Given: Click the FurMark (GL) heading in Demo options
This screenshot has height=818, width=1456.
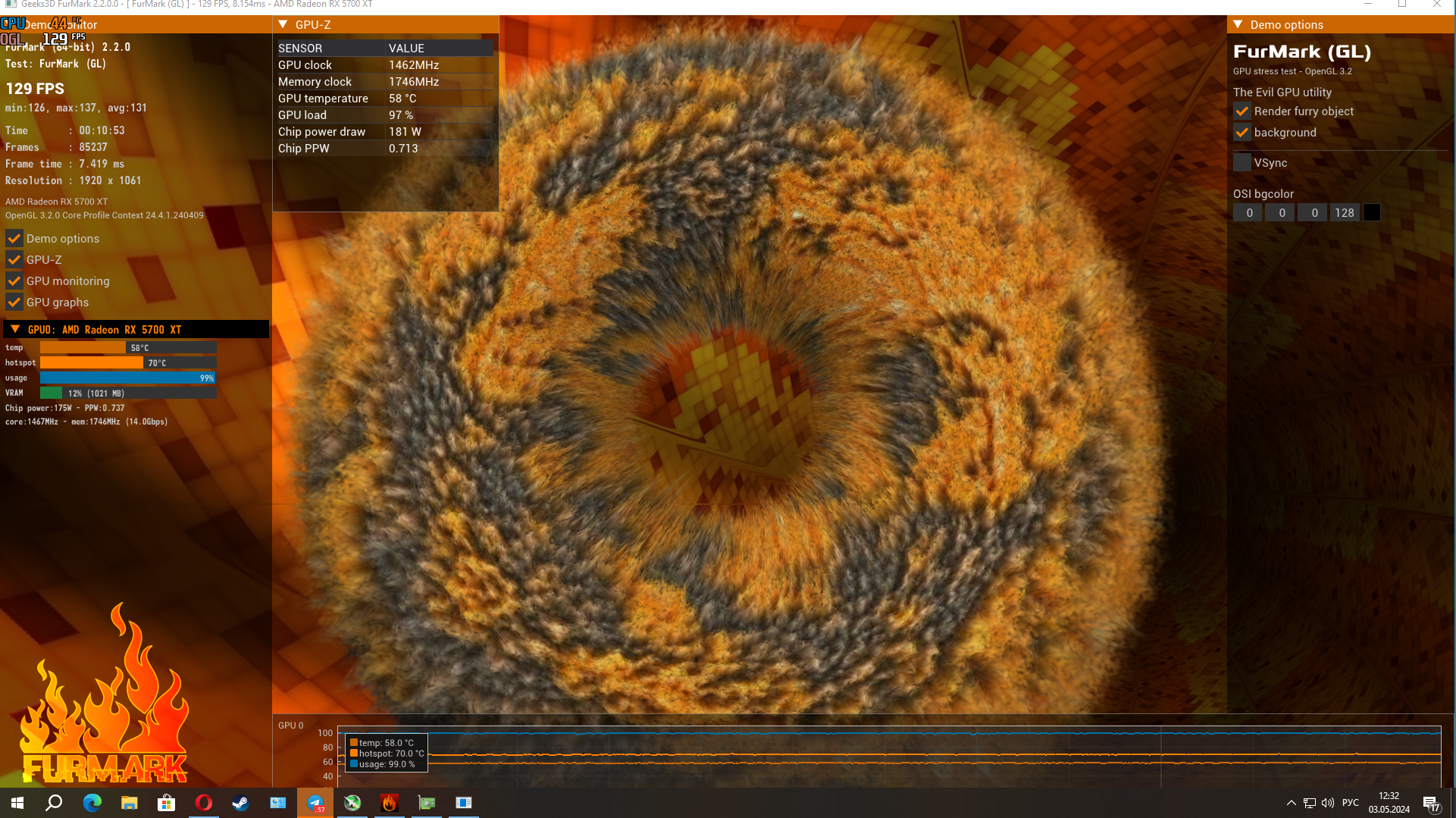Looking at the screenshot, I should pos(1302,52).
